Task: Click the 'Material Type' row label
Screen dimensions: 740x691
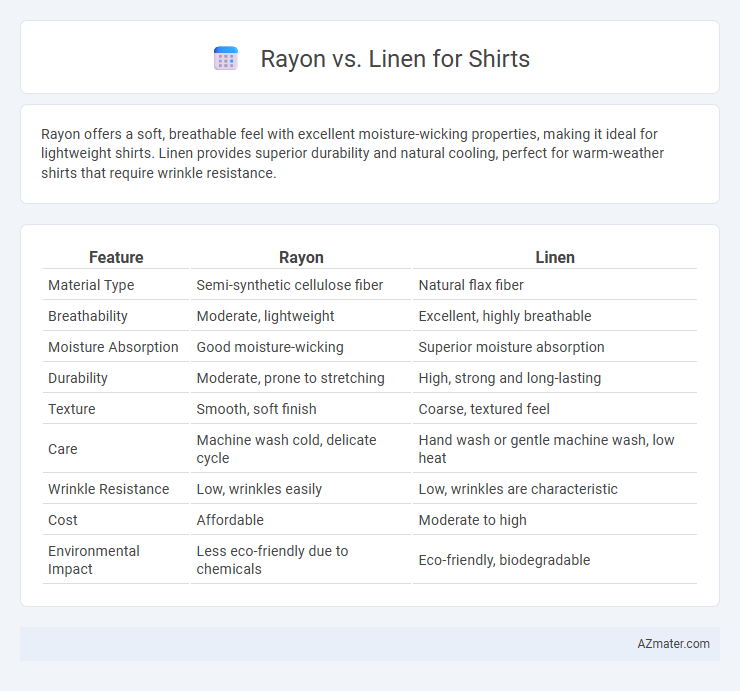Action: (116, 285)
